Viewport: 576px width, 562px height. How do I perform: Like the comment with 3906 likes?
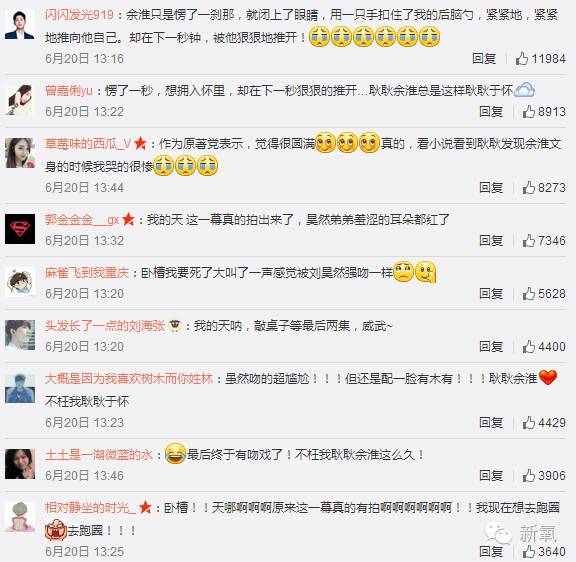(529, 475)
